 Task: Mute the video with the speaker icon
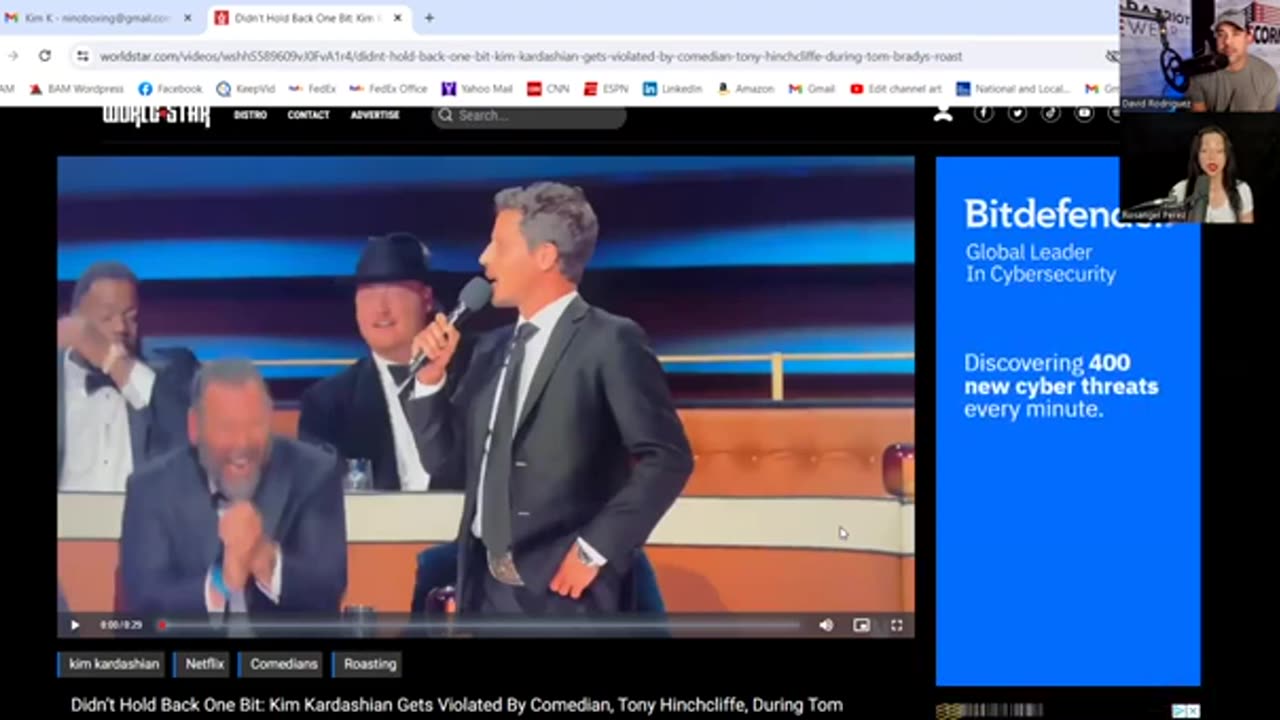(826, 625)
